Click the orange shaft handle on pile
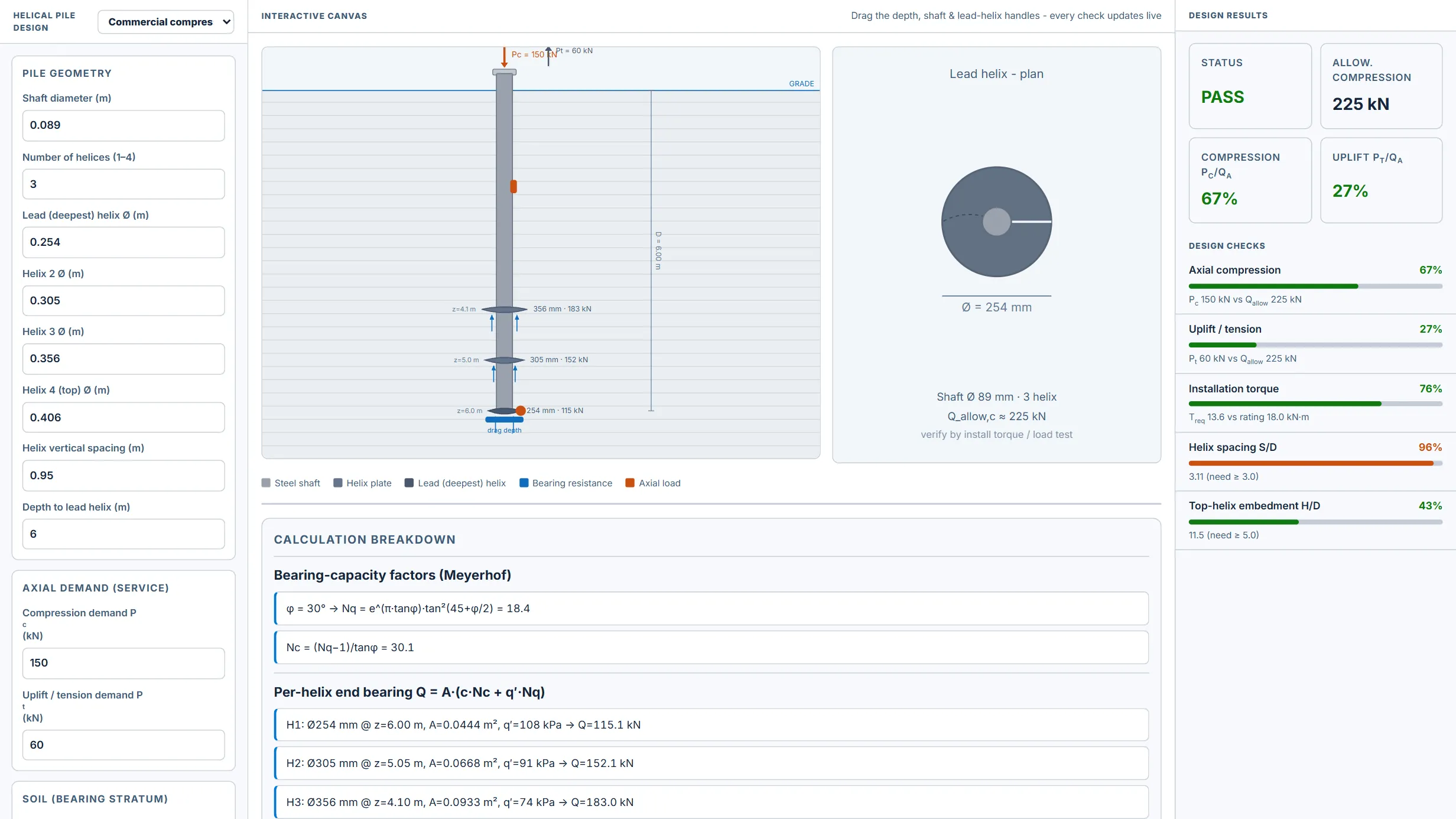 (513, 187)
